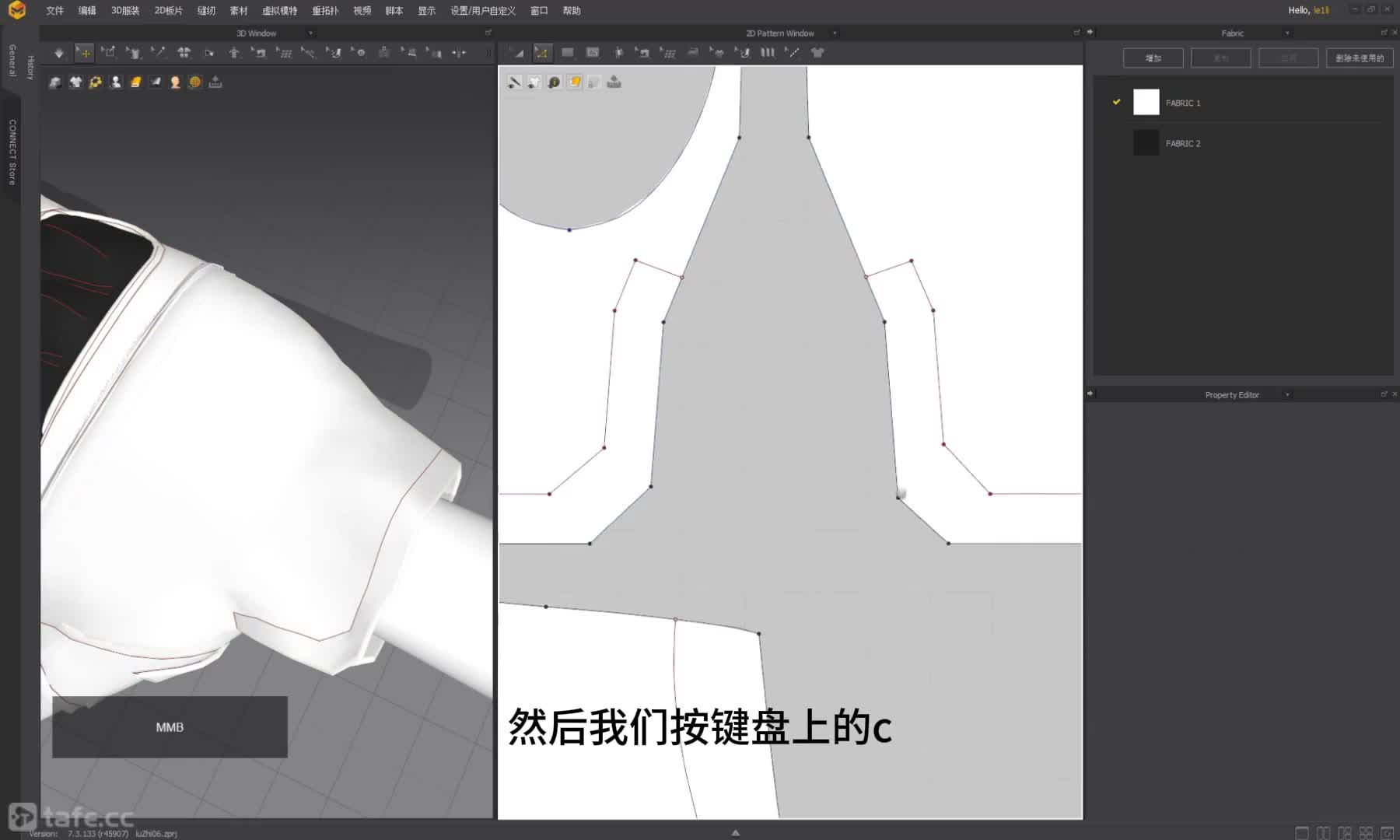Expand bottom panel with the up triangle
Viewport: 1400px width, 840px height.
(735, 833)
